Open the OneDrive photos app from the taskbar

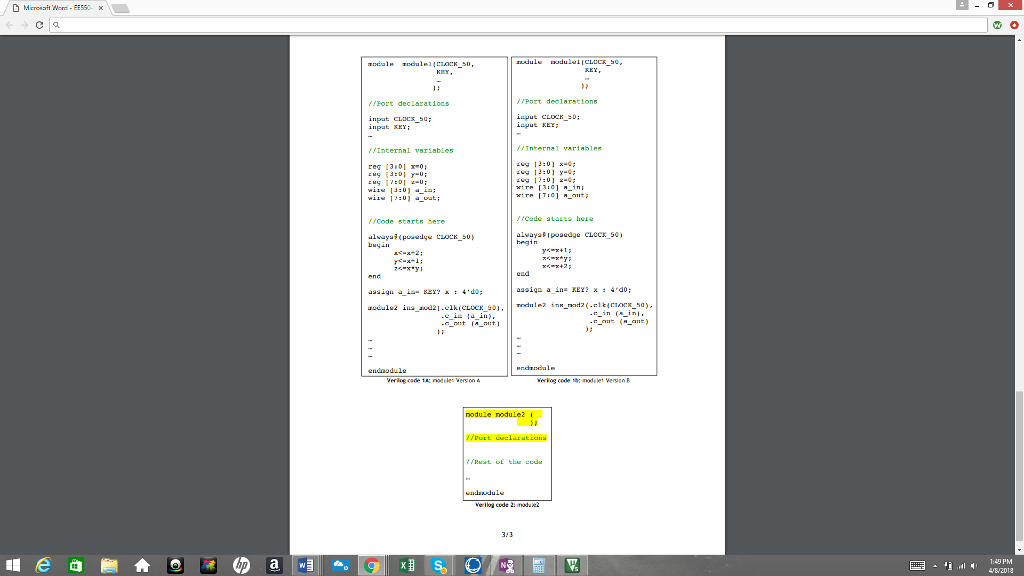point(342,565)
